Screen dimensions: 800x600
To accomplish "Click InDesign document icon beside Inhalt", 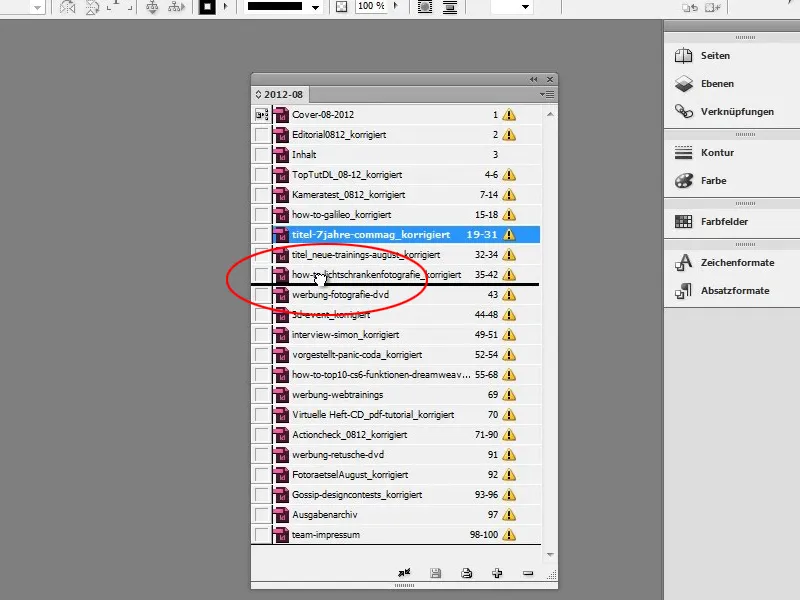I will (x=281, y=155).
